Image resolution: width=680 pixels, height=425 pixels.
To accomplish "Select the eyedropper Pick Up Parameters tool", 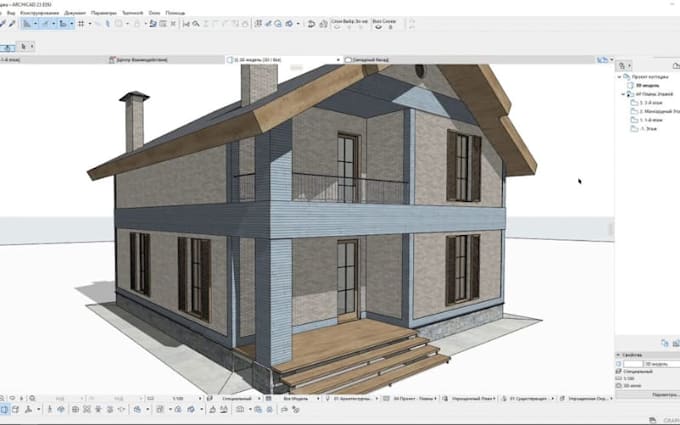I will click(x=3, y=24).
